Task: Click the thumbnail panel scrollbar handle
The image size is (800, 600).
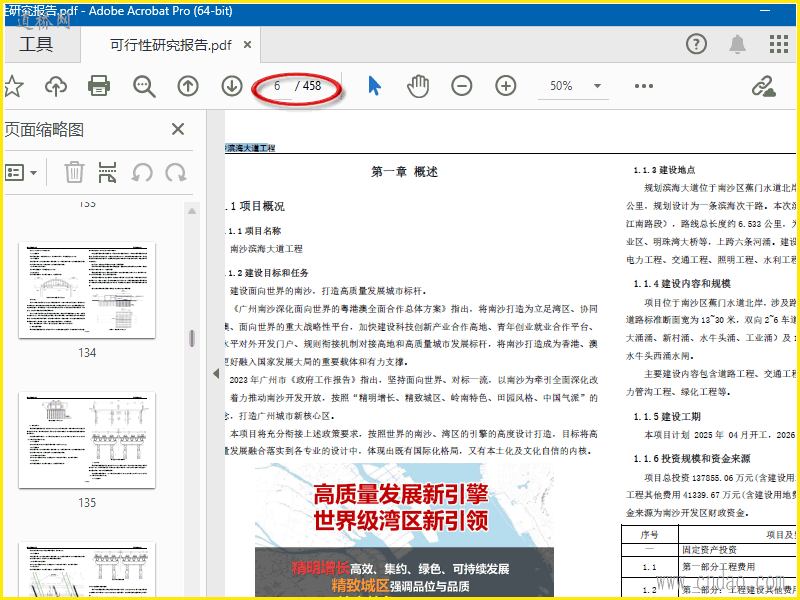Action: point(192,338)
